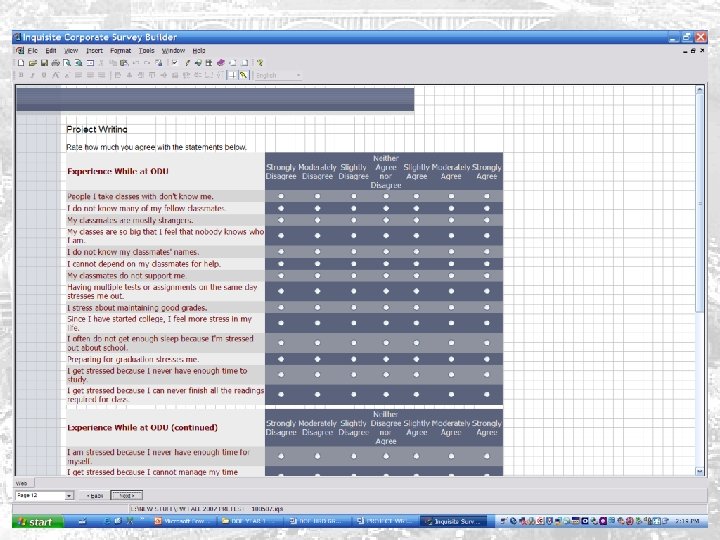Switch to the Web tab at the bottom
The image size is (720, 540).
[22, 483]
